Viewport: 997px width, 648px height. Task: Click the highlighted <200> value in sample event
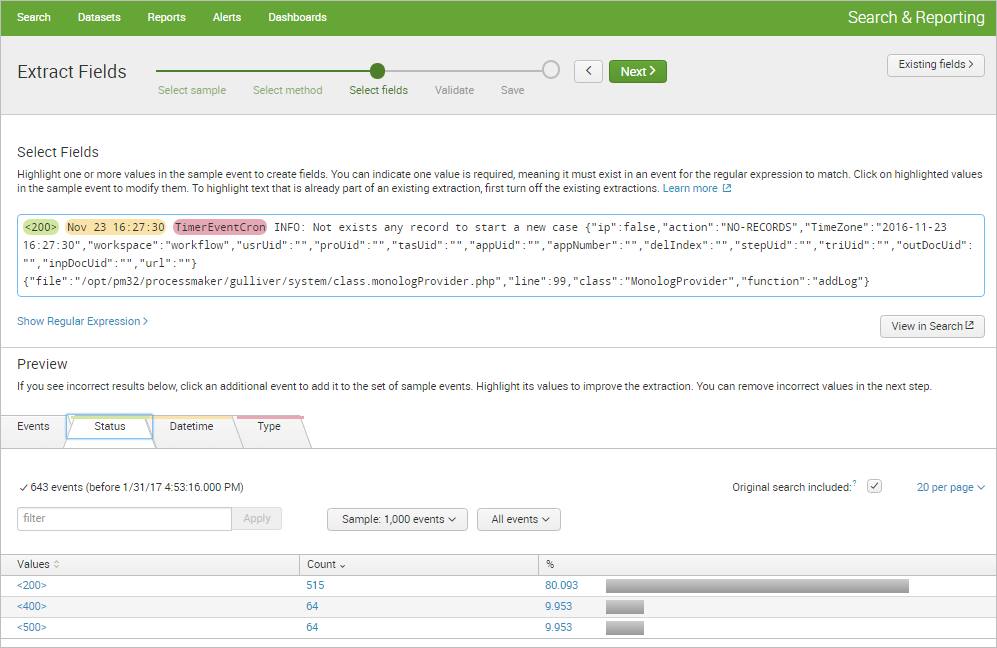41,227
